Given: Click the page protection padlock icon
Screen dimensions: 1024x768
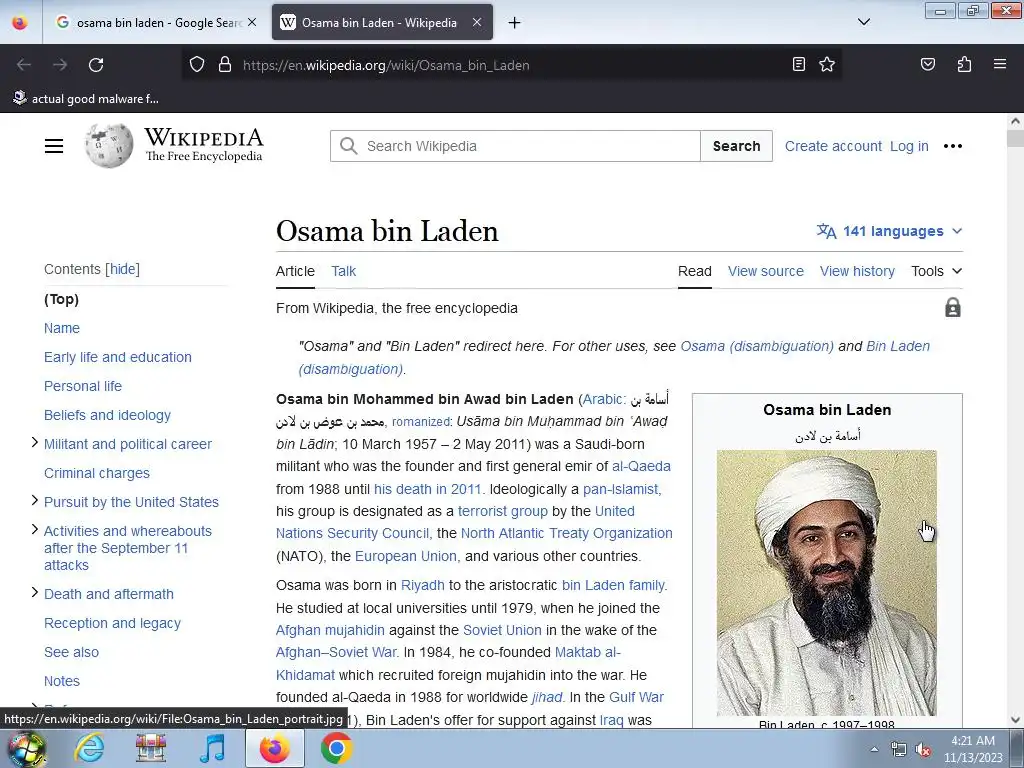Looking at the screenshot, I should point(952,308).
